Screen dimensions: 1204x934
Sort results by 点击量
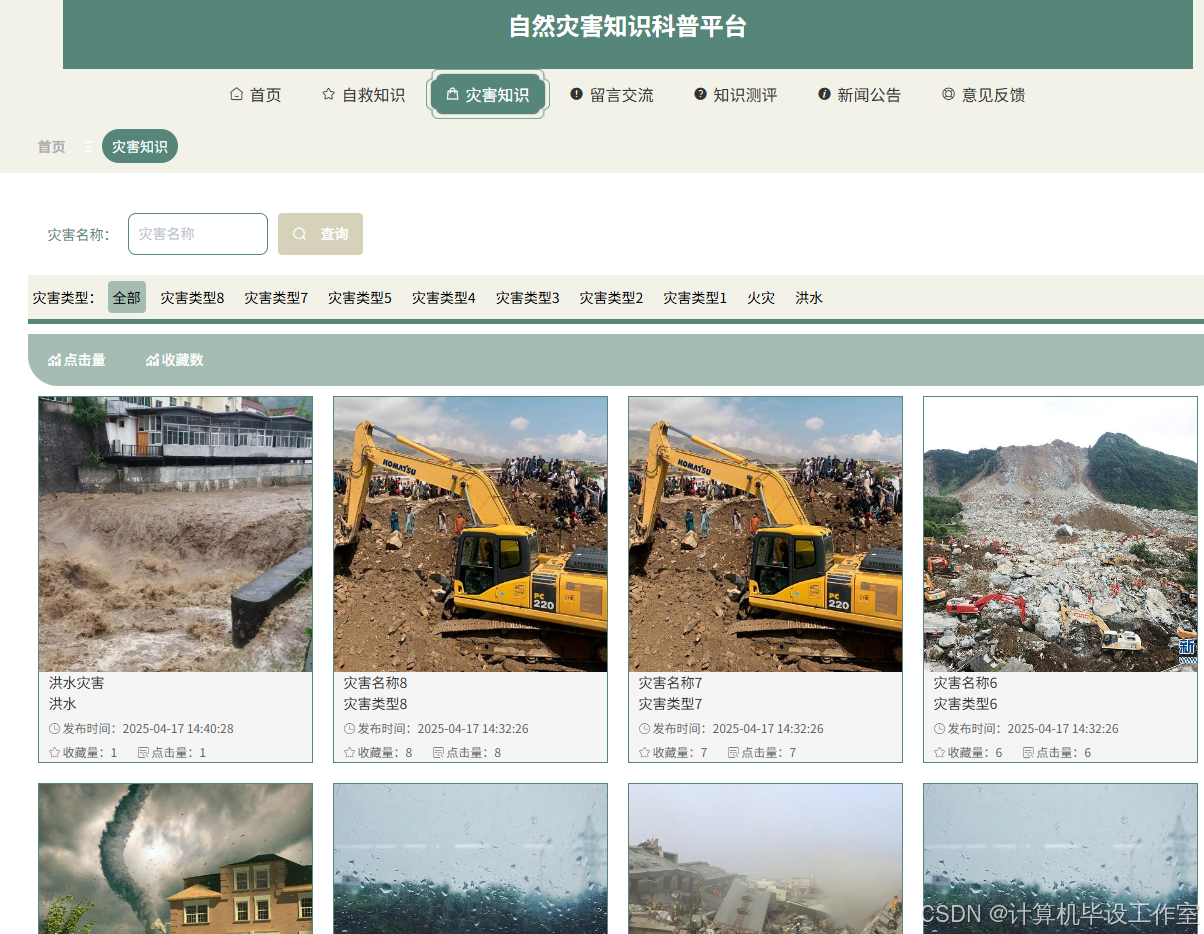click(77, 360)
